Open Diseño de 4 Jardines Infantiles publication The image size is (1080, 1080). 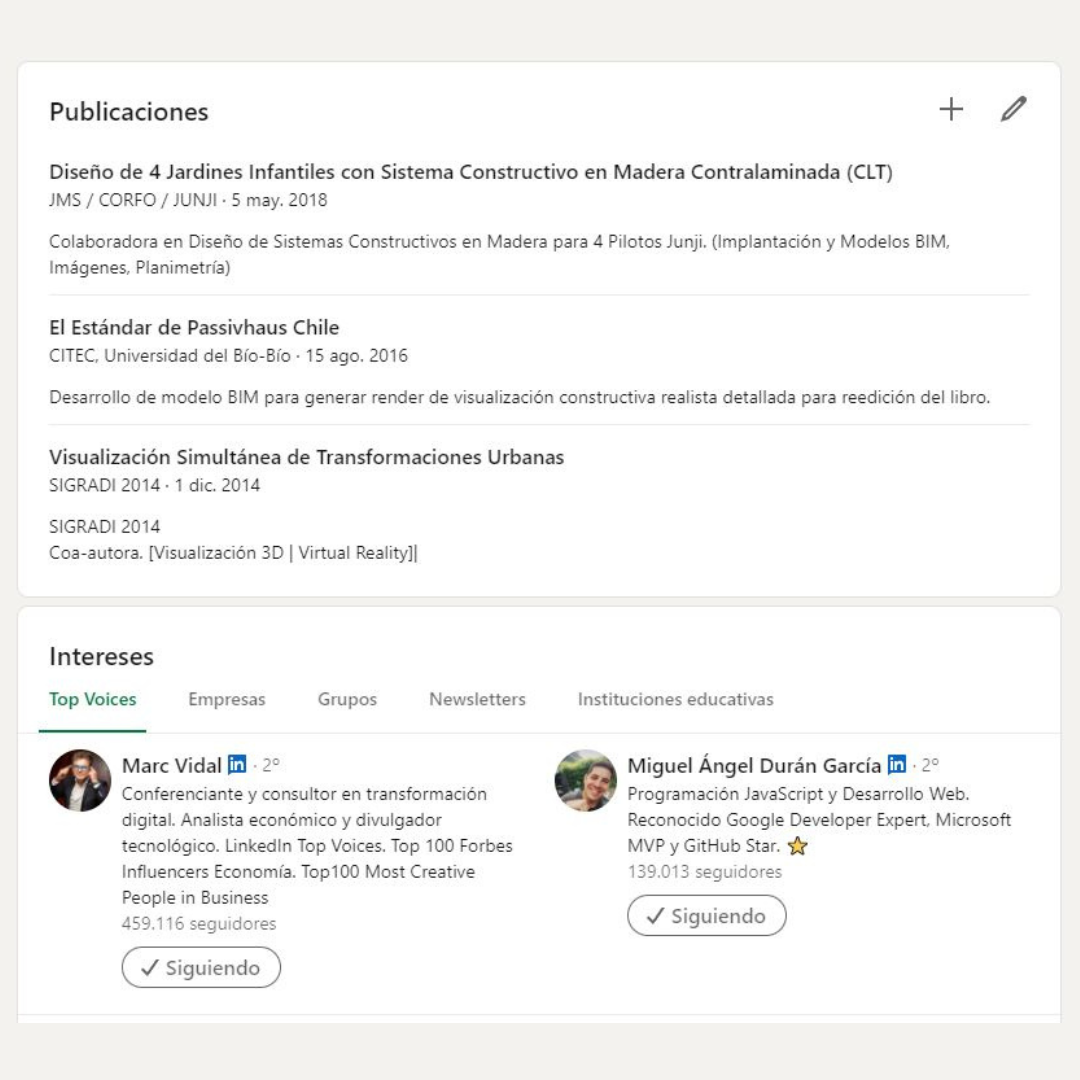471,172
